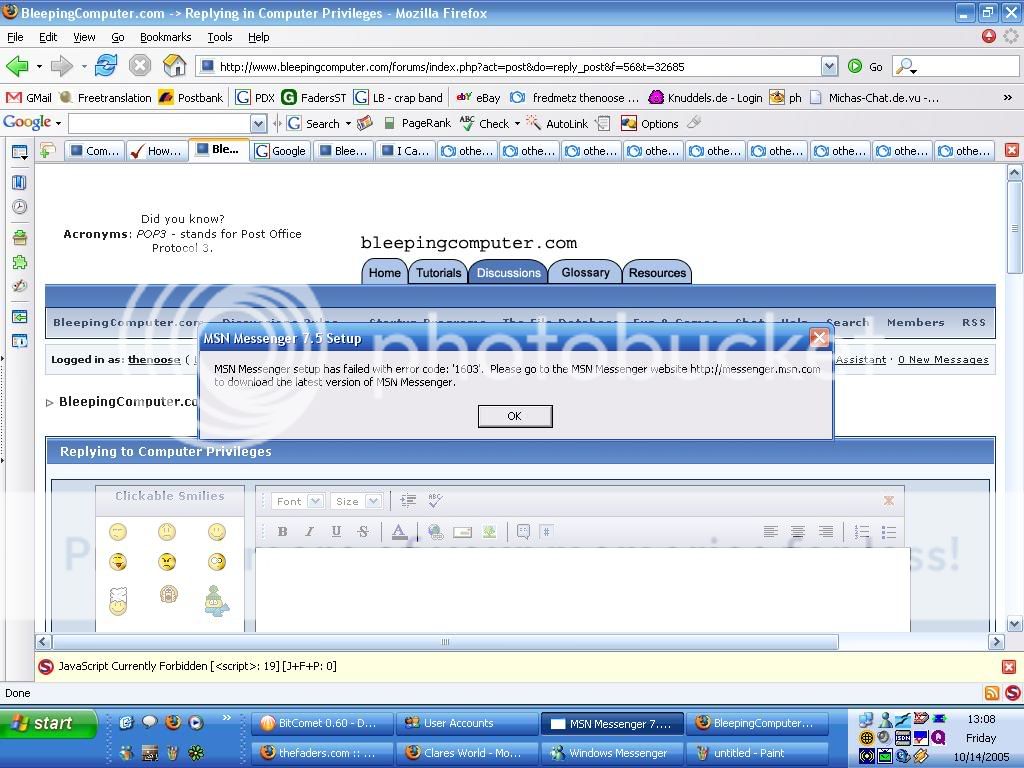Open the text color tool in the editor
Screen dimensions: 1024x768
click(x=399, y=532)
